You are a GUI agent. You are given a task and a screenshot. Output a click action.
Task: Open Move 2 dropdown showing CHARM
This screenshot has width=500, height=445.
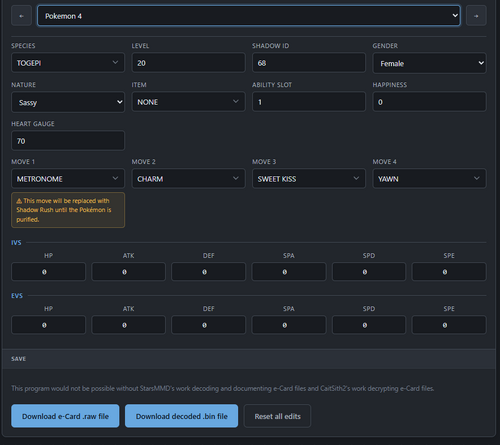point(188,179)
